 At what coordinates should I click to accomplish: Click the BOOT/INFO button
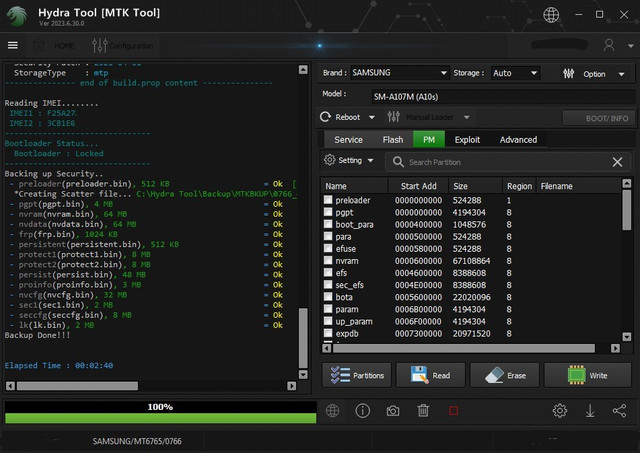click(598, 118)
